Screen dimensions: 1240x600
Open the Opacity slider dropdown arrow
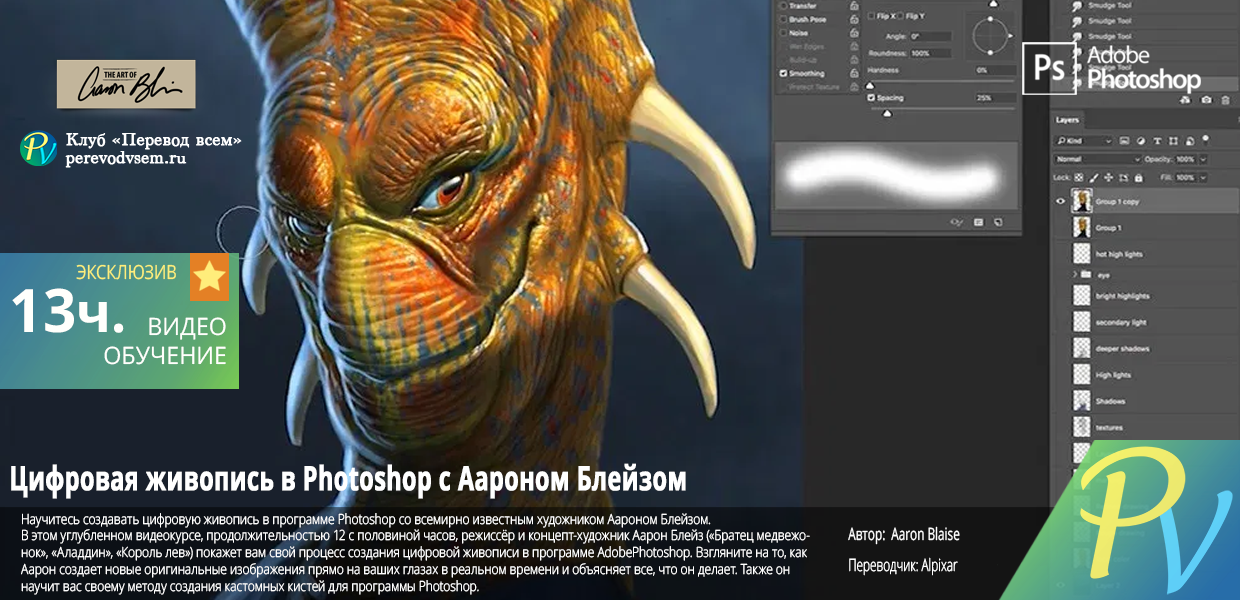(1203, 159)
